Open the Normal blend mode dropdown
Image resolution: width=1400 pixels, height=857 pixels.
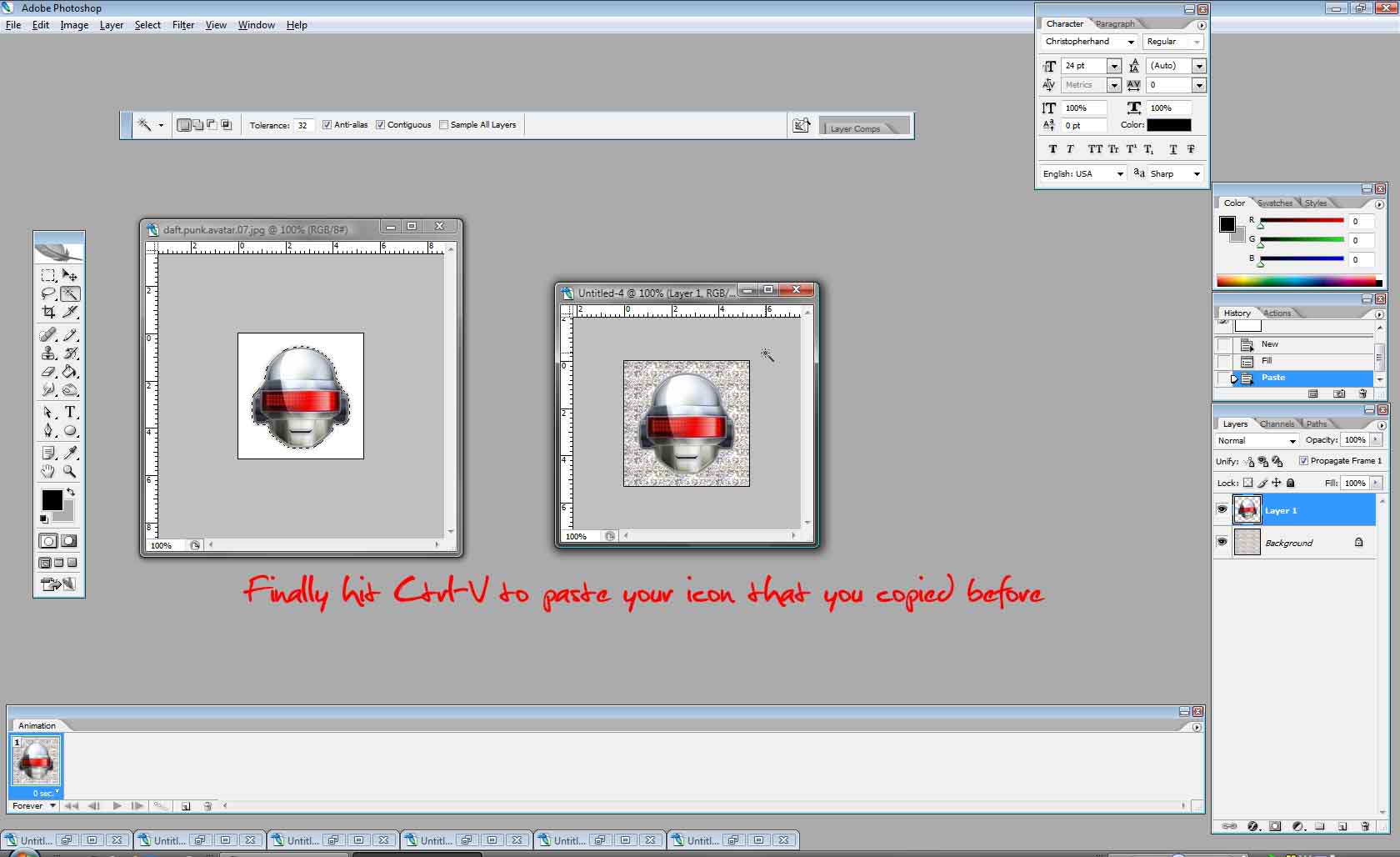(x=1257, y=440)
